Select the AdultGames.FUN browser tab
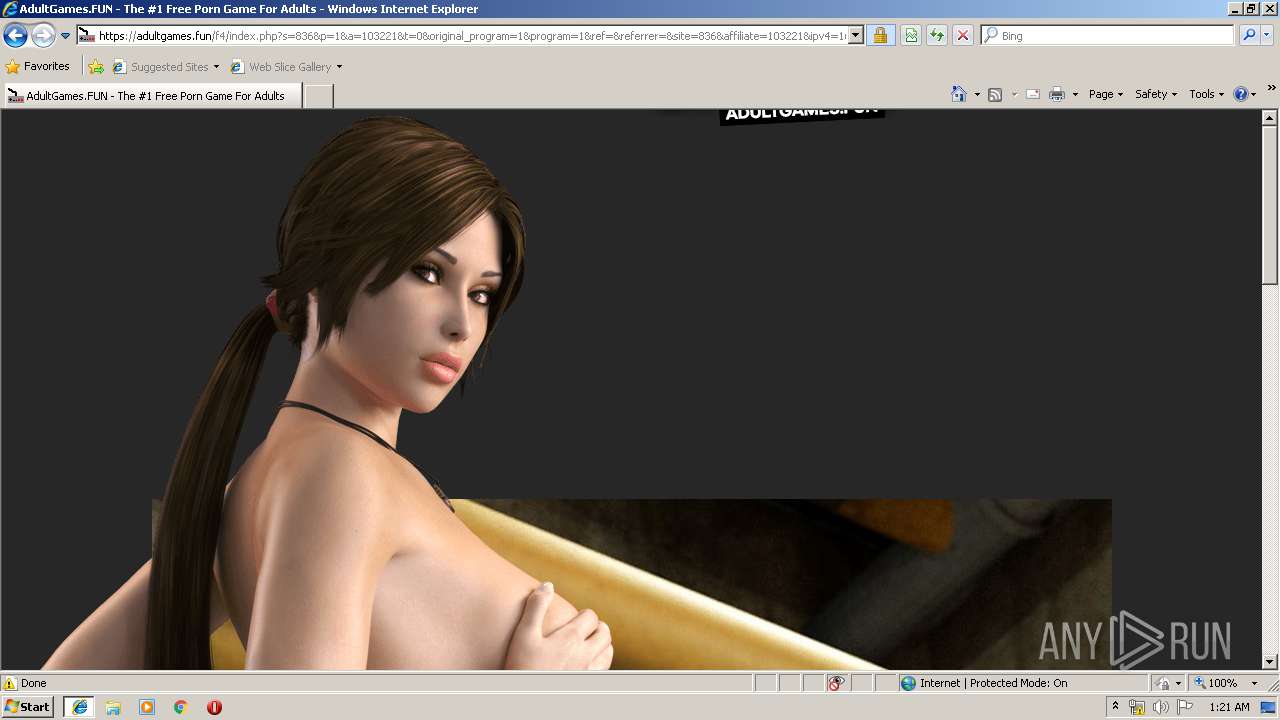1280x720 pixels. click(152, 96)
